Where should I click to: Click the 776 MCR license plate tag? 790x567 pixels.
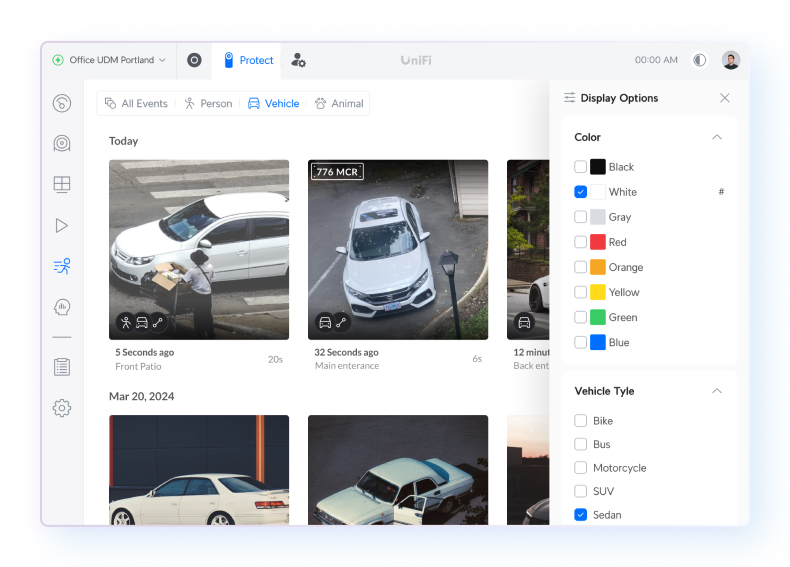[337, 172]
